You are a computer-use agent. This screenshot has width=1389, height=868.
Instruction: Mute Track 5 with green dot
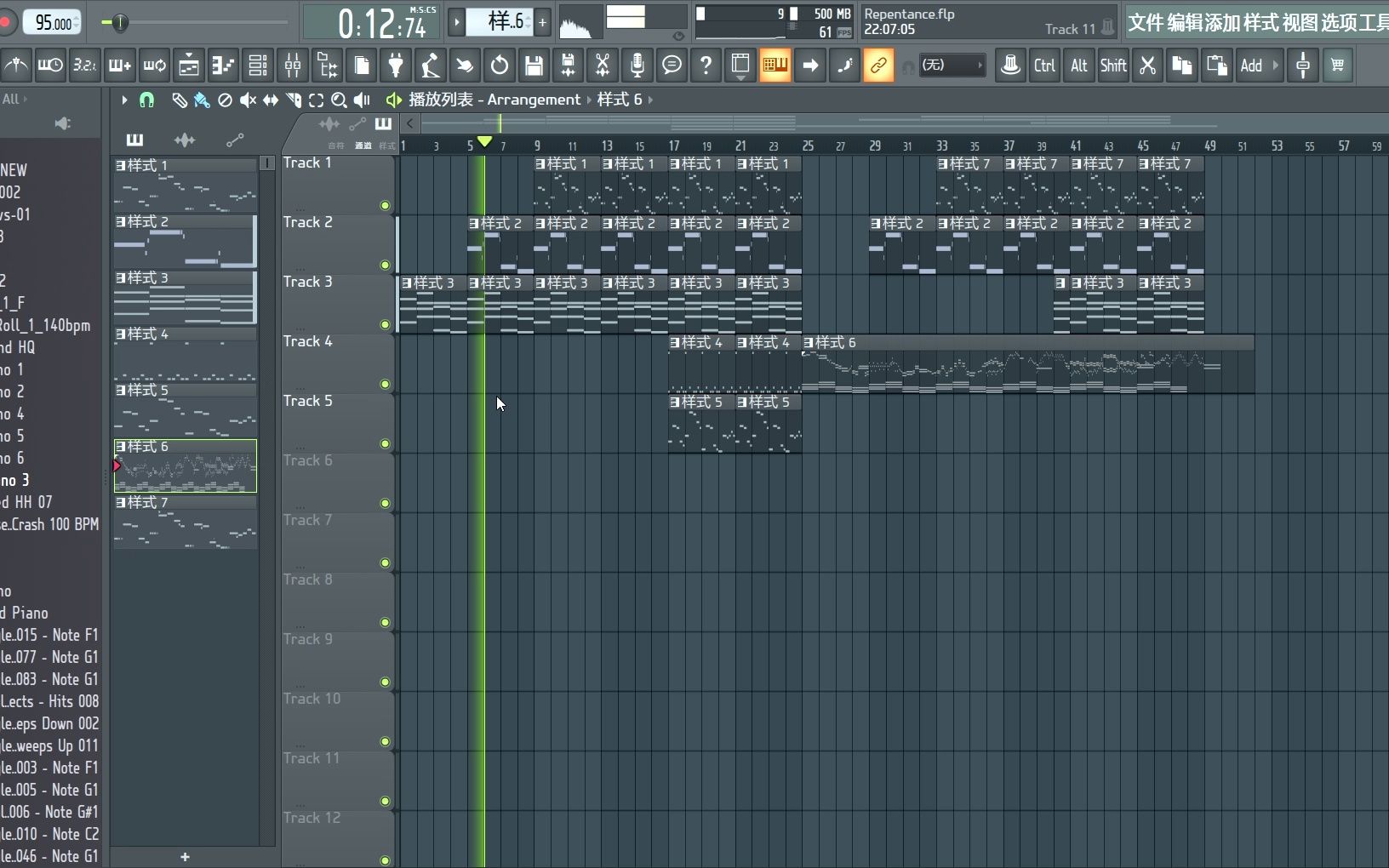tap(386, 443)
